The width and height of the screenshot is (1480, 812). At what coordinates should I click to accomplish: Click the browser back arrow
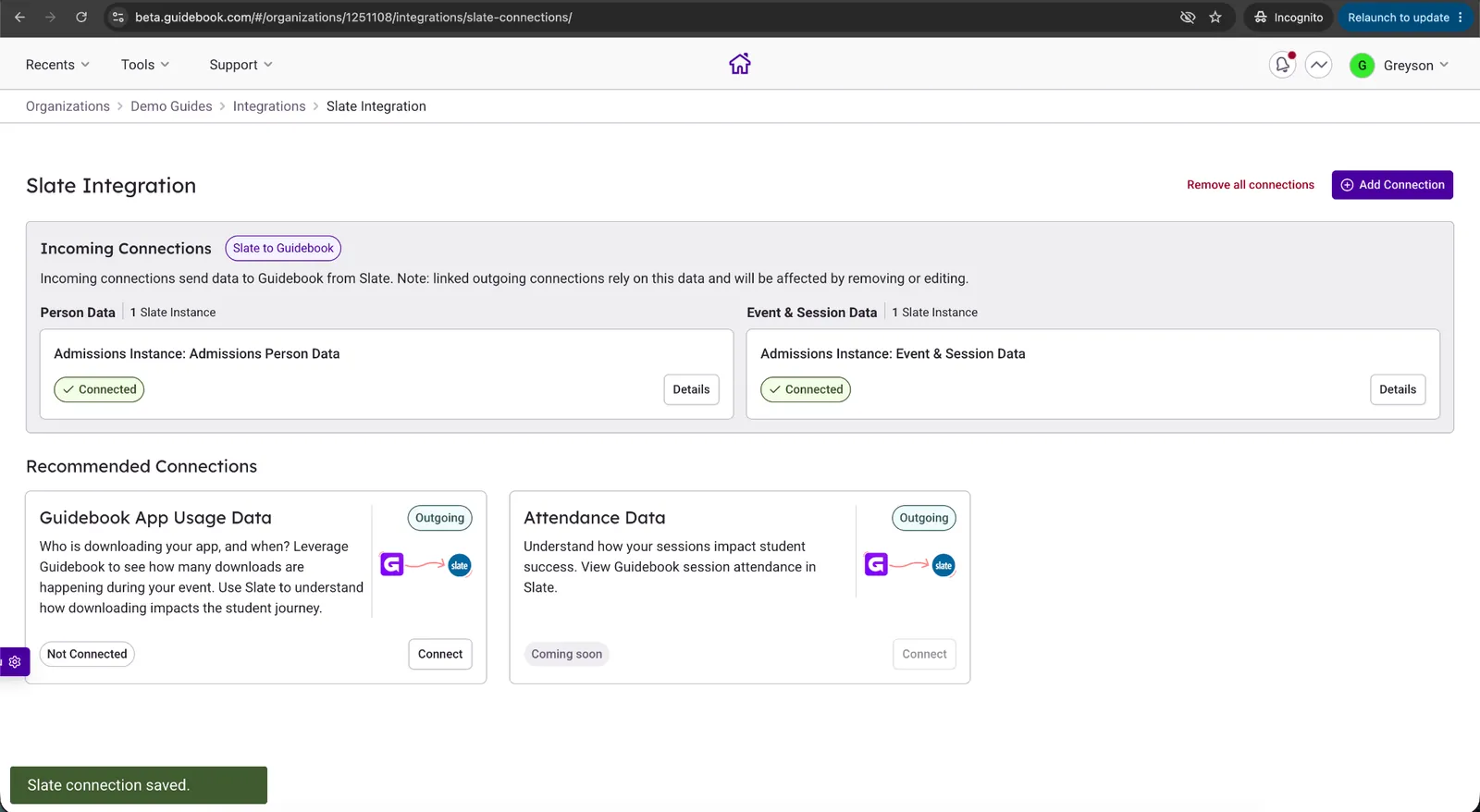click(x=19, y=18)
